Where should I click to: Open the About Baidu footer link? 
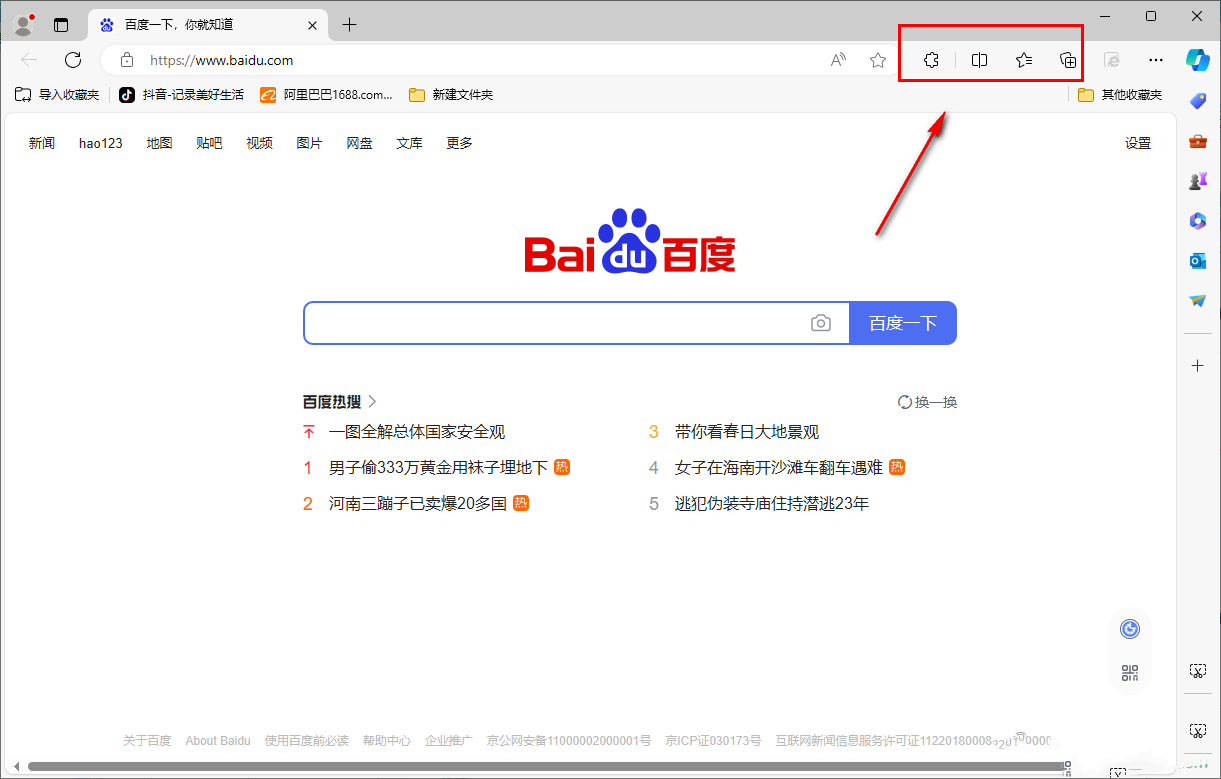click(x=218, y=741)
